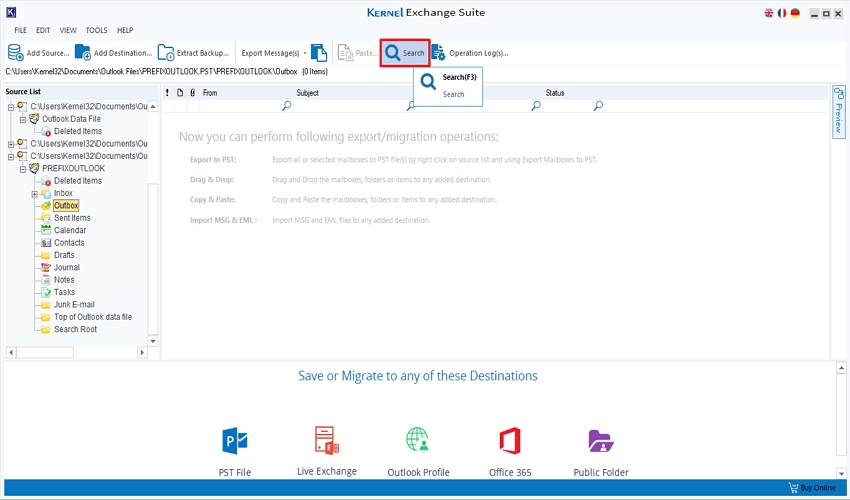Expand the Inbox folder node

tap(35, 194)
